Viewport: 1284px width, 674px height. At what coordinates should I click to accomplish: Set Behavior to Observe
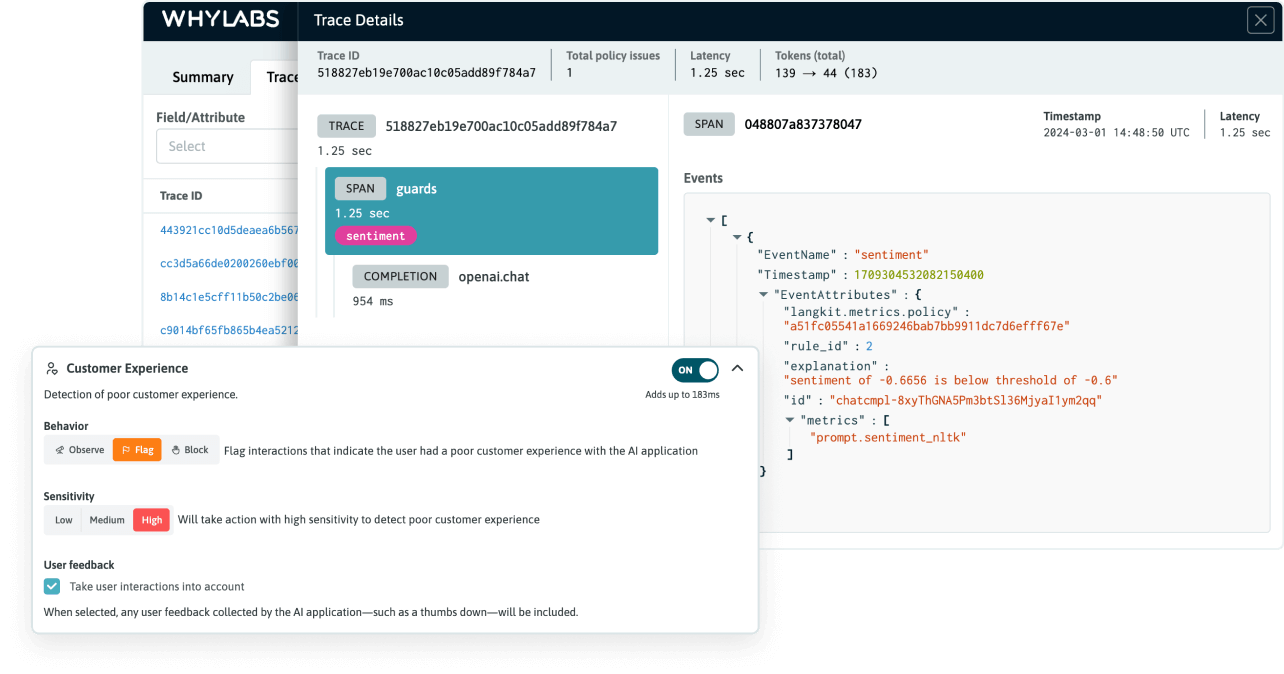(79, 450)
